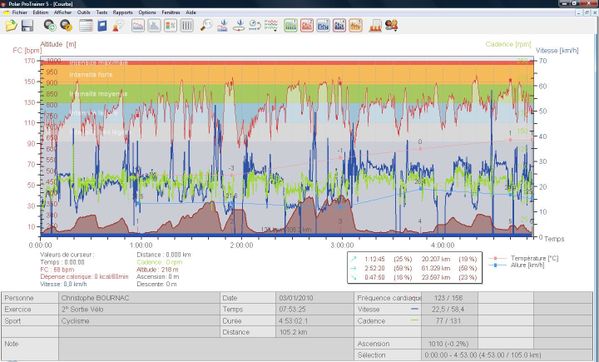Click the 2:00:00 time axis label
The image size is (599, 362).
[241, 245]
